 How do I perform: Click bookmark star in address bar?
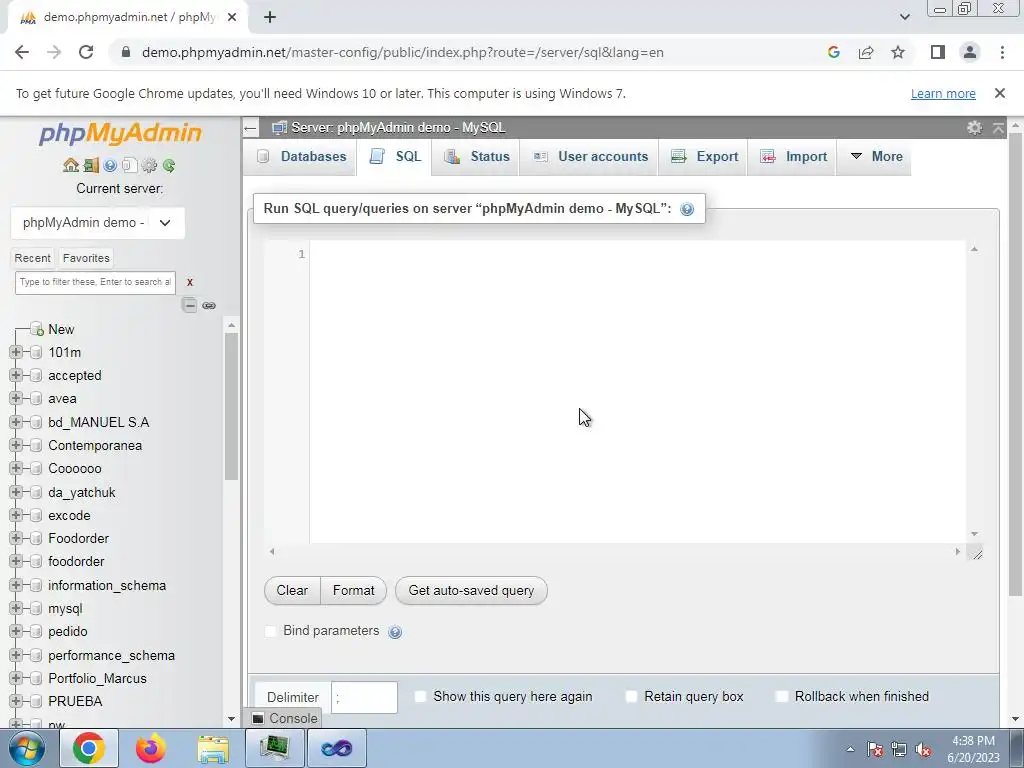pos(898,52)
